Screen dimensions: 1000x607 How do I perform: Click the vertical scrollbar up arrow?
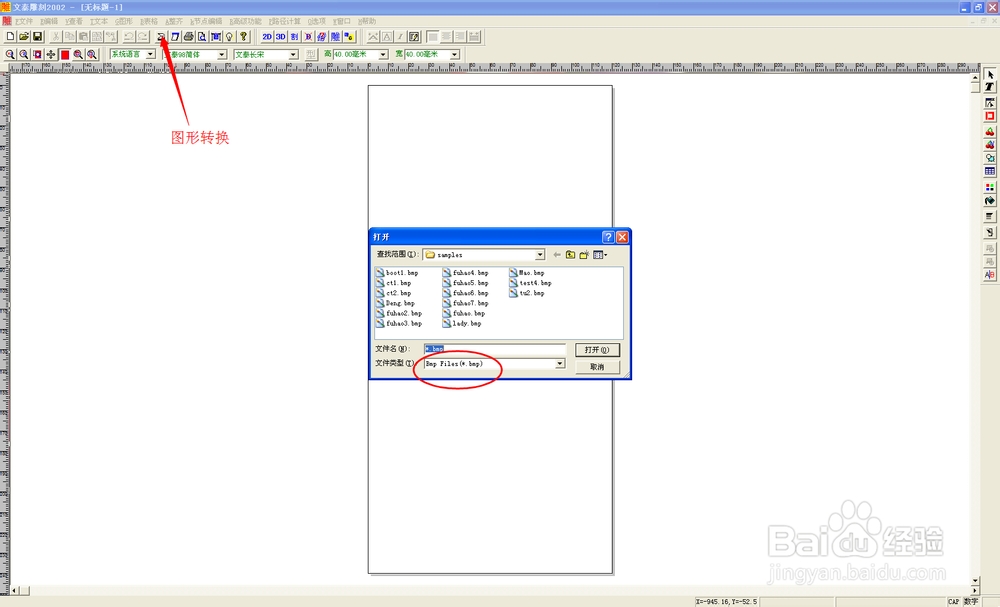(x=975, y=78)
